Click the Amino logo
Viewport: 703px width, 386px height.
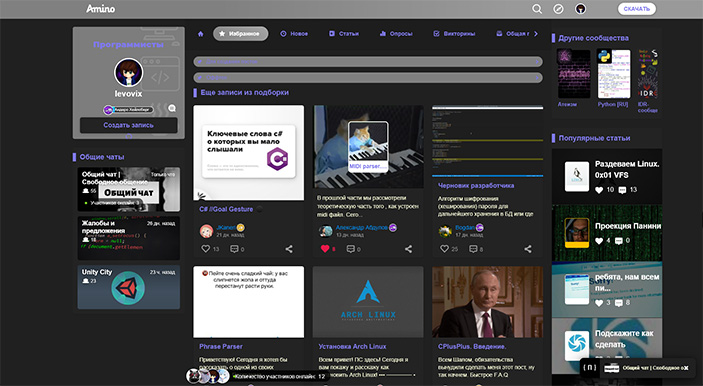coord(100,9)
